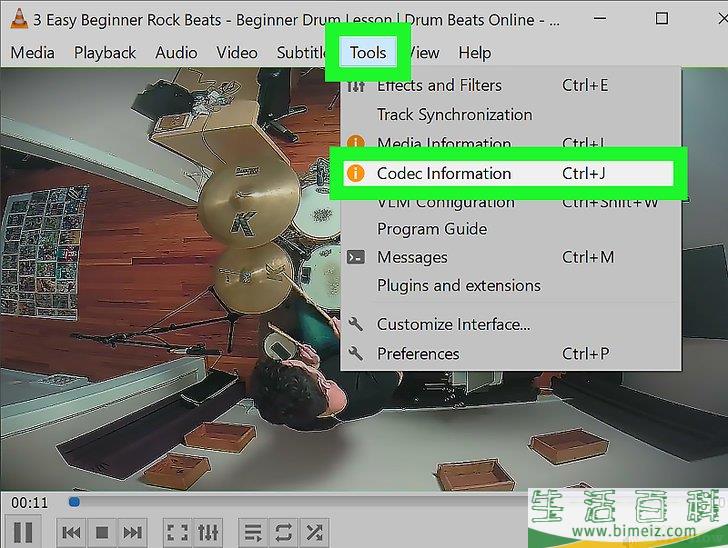
Task: Click the VLC cone icon in title bar
Action: 17,19
